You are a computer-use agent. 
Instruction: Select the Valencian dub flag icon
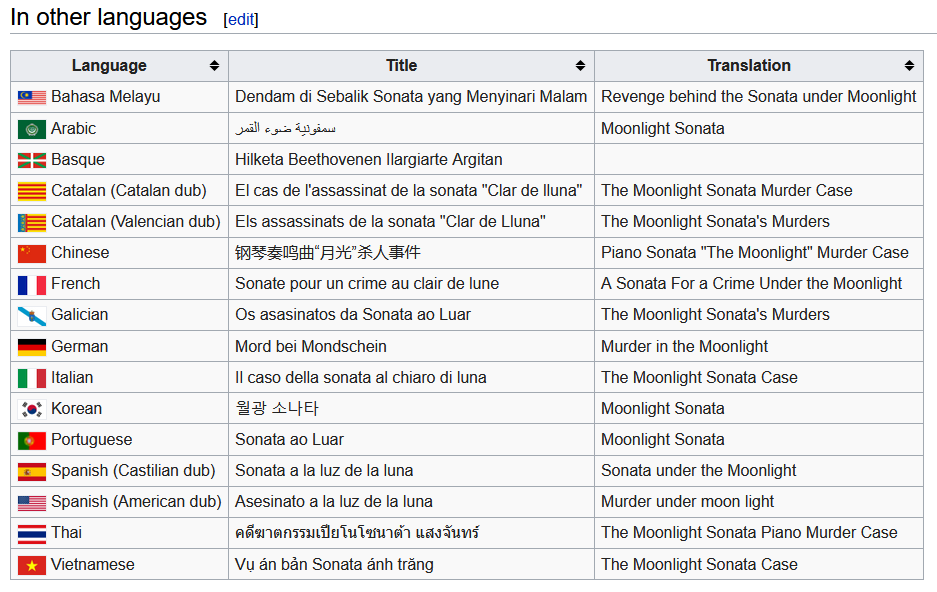[31, 221]
